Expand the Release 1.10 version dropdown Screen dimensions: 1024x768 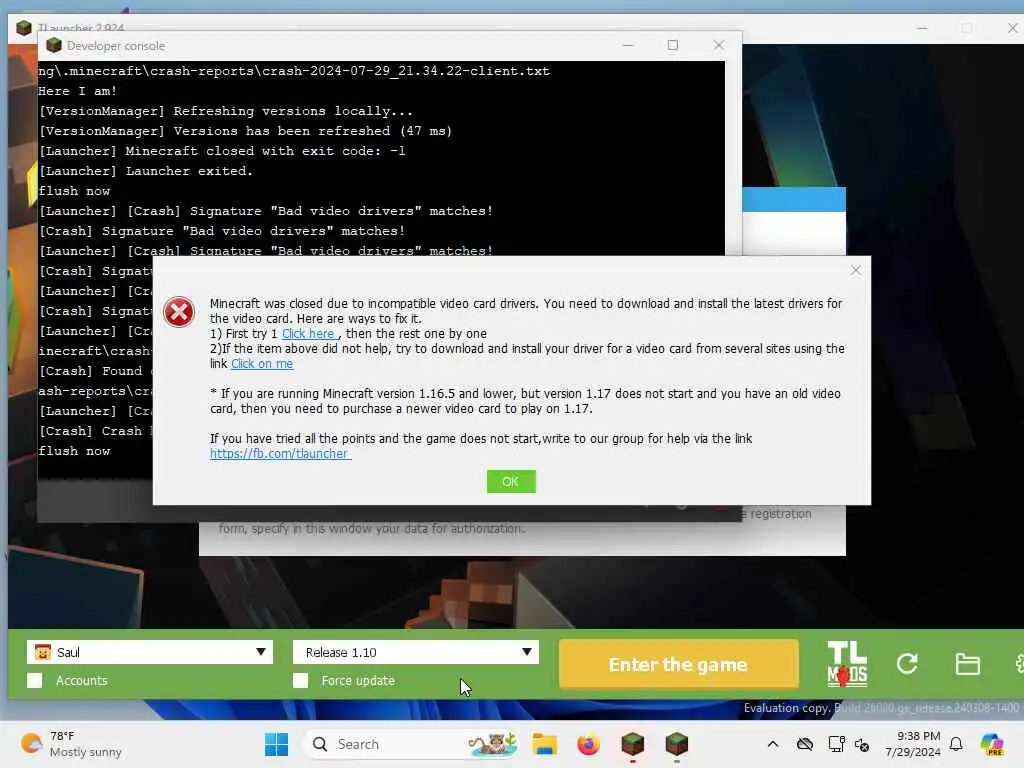415,652
